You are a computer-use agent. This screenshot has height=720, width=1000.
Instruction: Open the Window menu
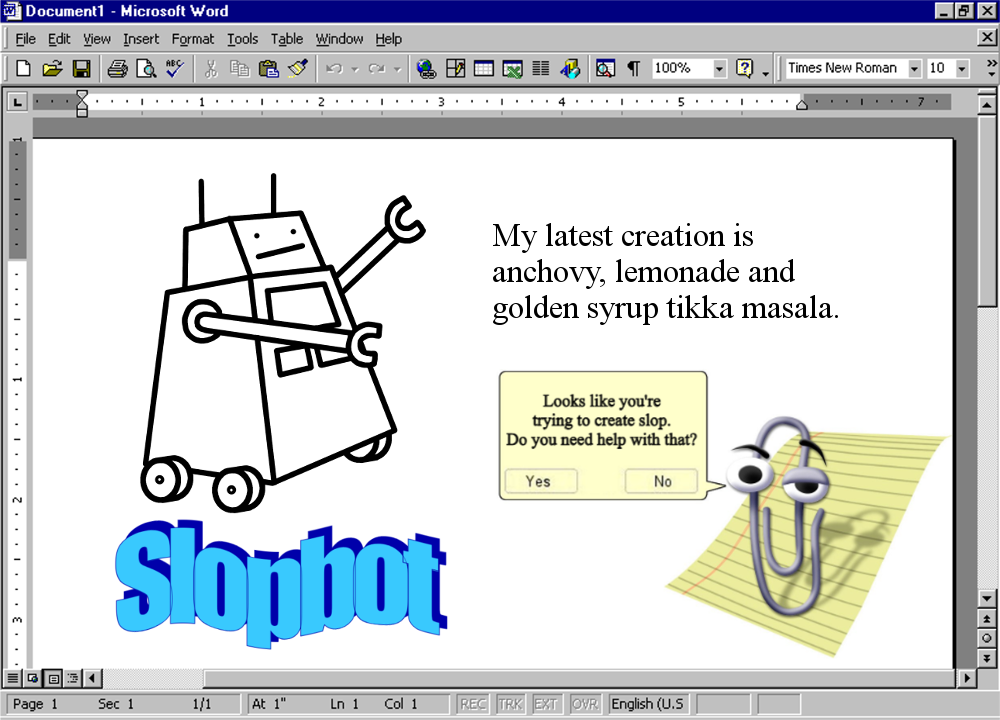(339, 39)
